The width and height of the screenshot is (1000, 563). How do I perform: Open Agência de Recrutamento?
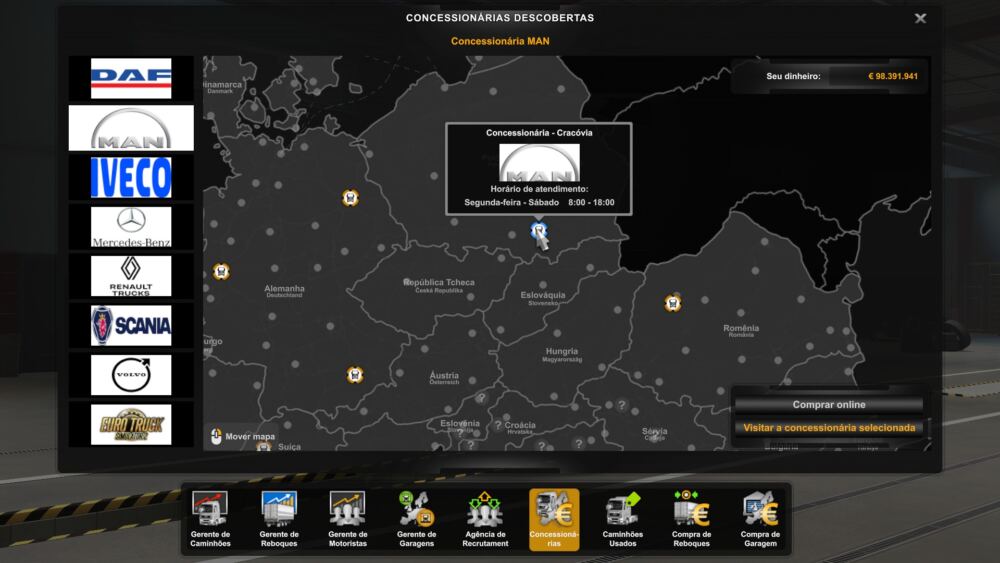coord(485,519)
